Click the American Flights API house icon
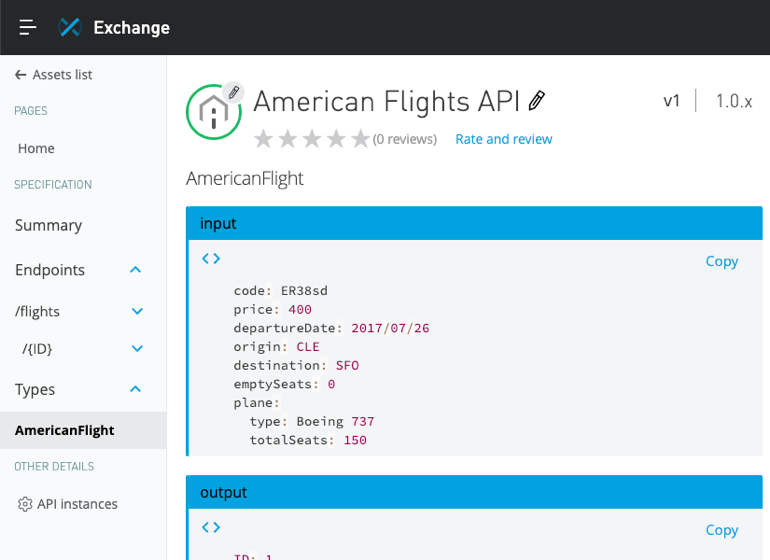 [214, 112]
